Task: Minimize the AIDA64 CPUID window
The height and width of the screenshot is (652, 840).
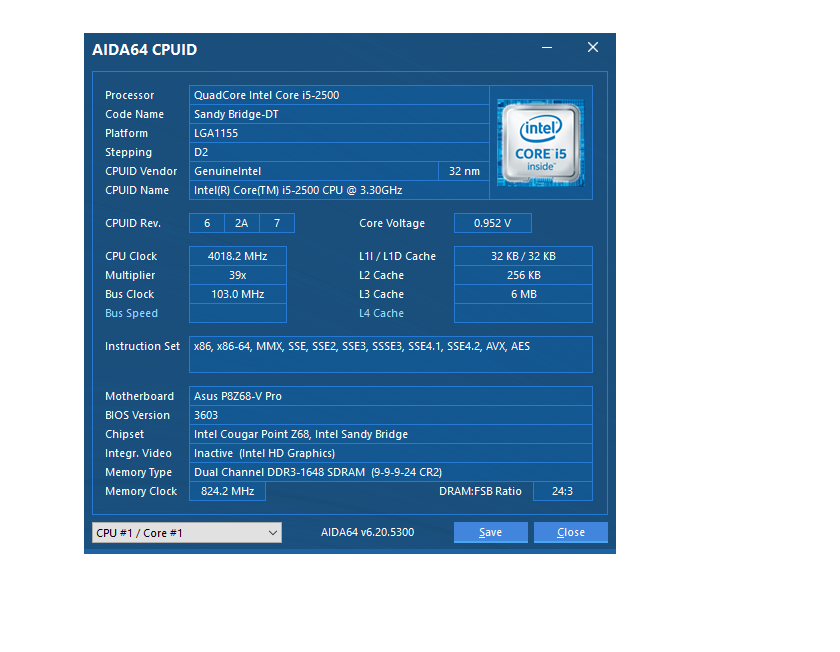Action: point(546,48)
